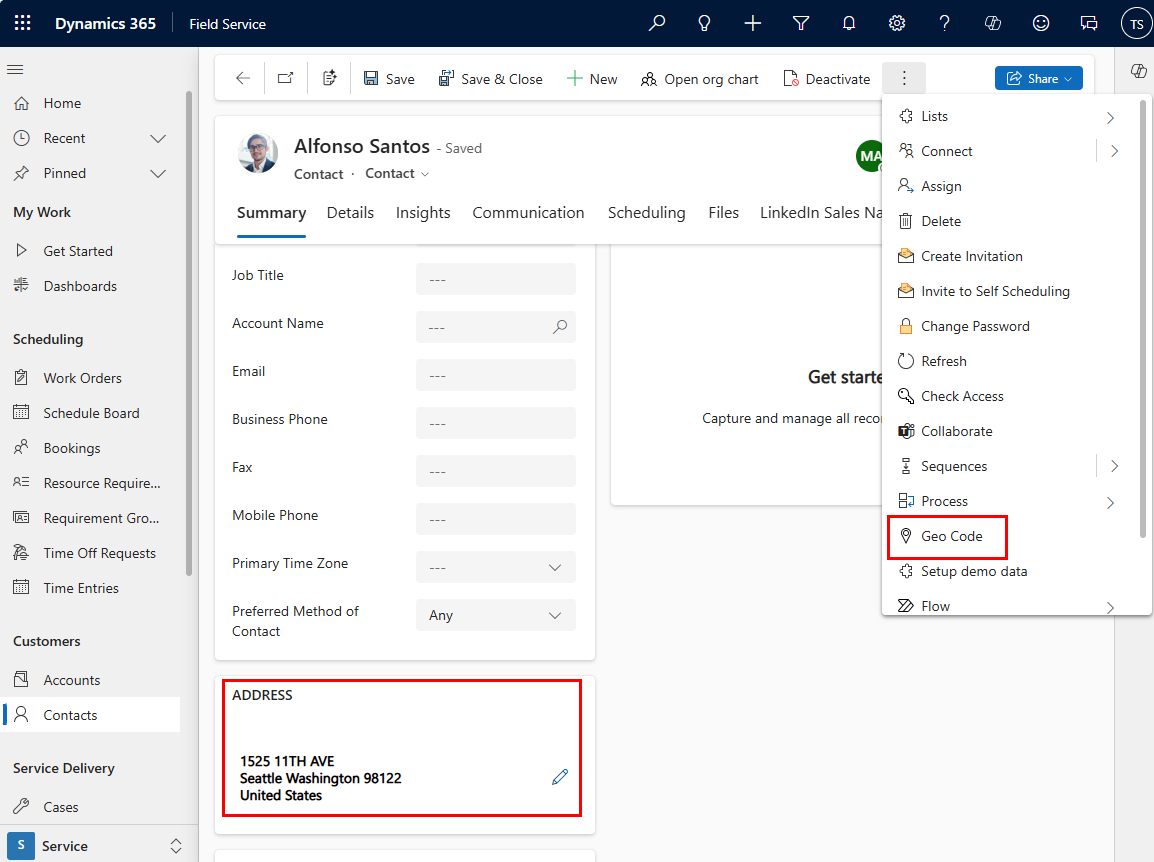Open the app launcher waffle icon

tap(22, 23)
